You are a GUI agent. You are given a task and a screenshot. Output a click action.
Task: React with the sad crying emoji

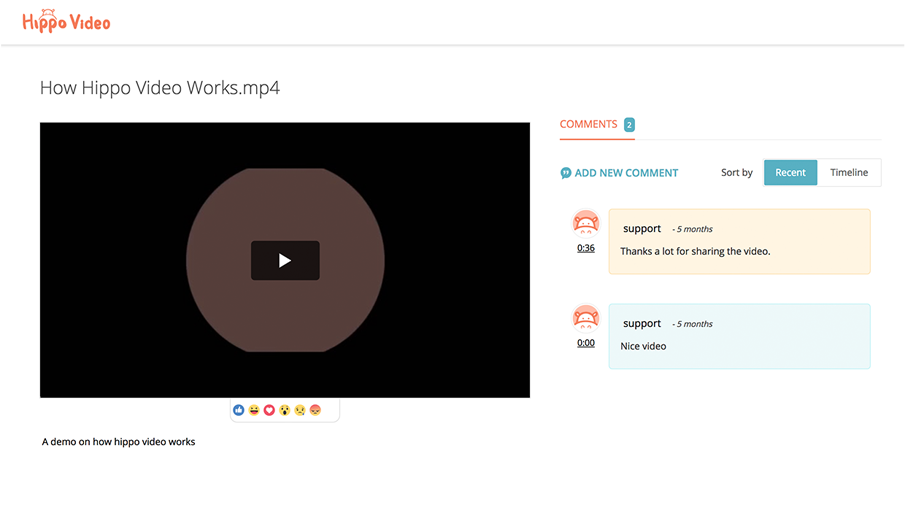(x=300, y=410)
